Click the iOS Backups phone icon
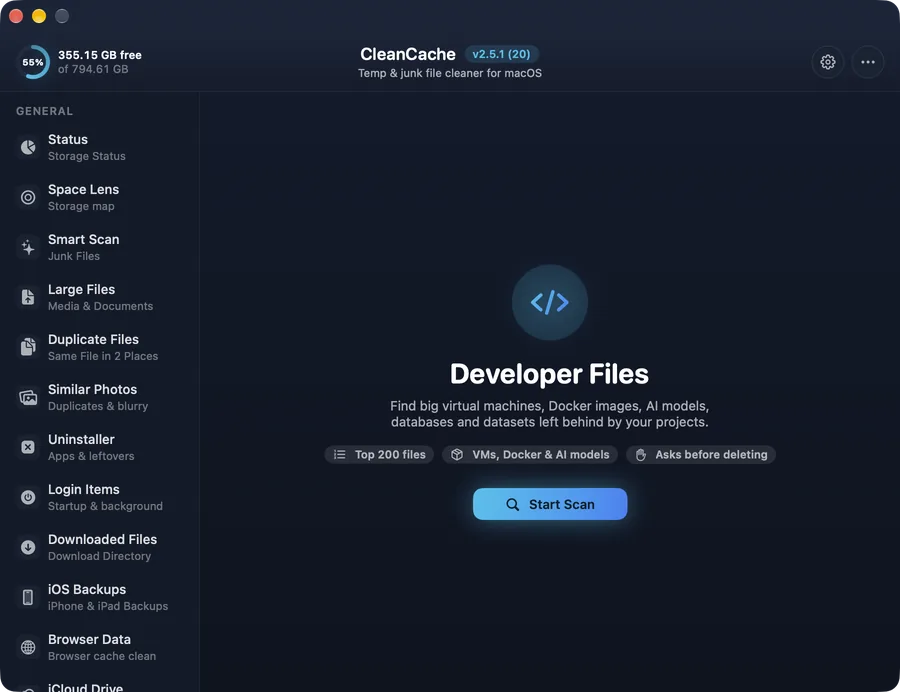Viewport: 900px width, 692px height. 28,597
